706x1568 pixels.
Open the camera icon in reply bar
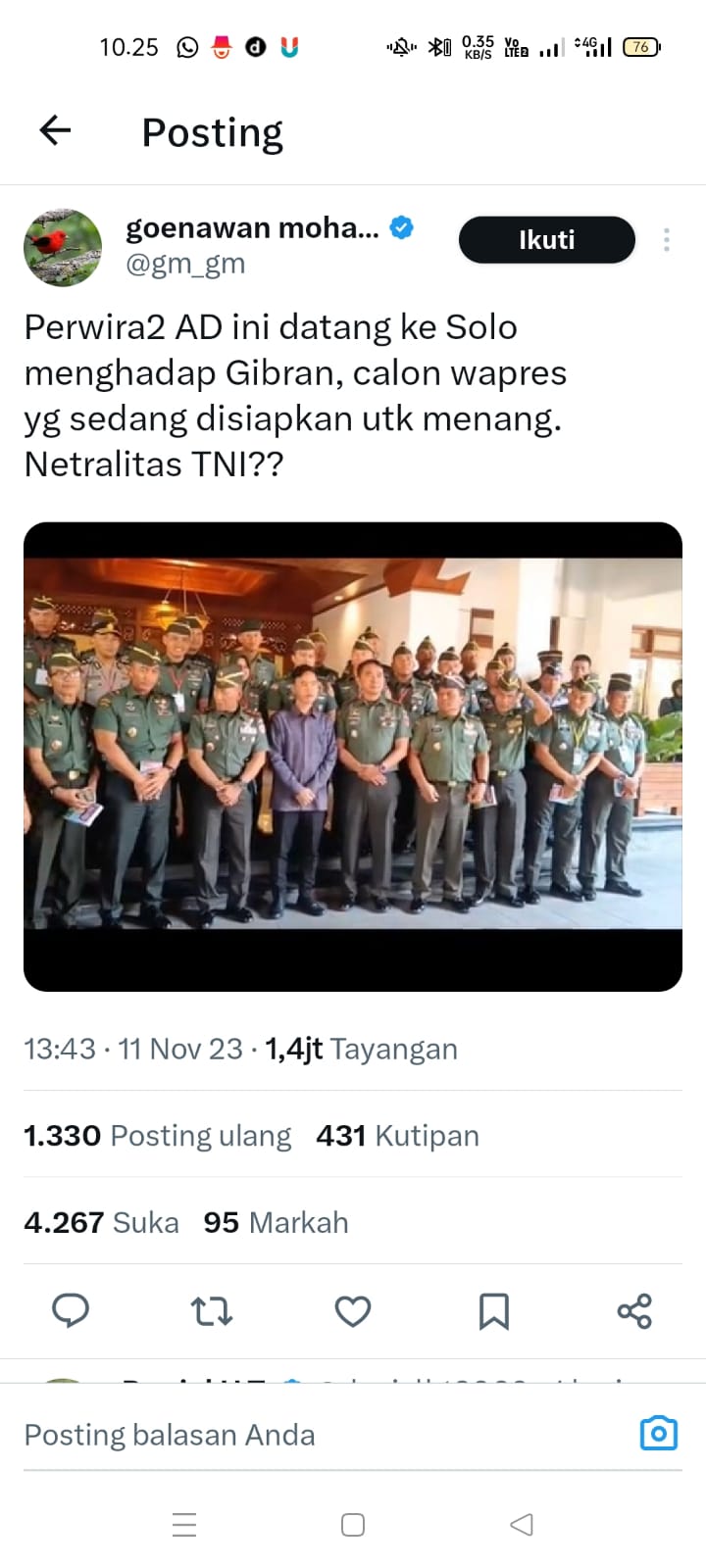[x=658, y=1434]
